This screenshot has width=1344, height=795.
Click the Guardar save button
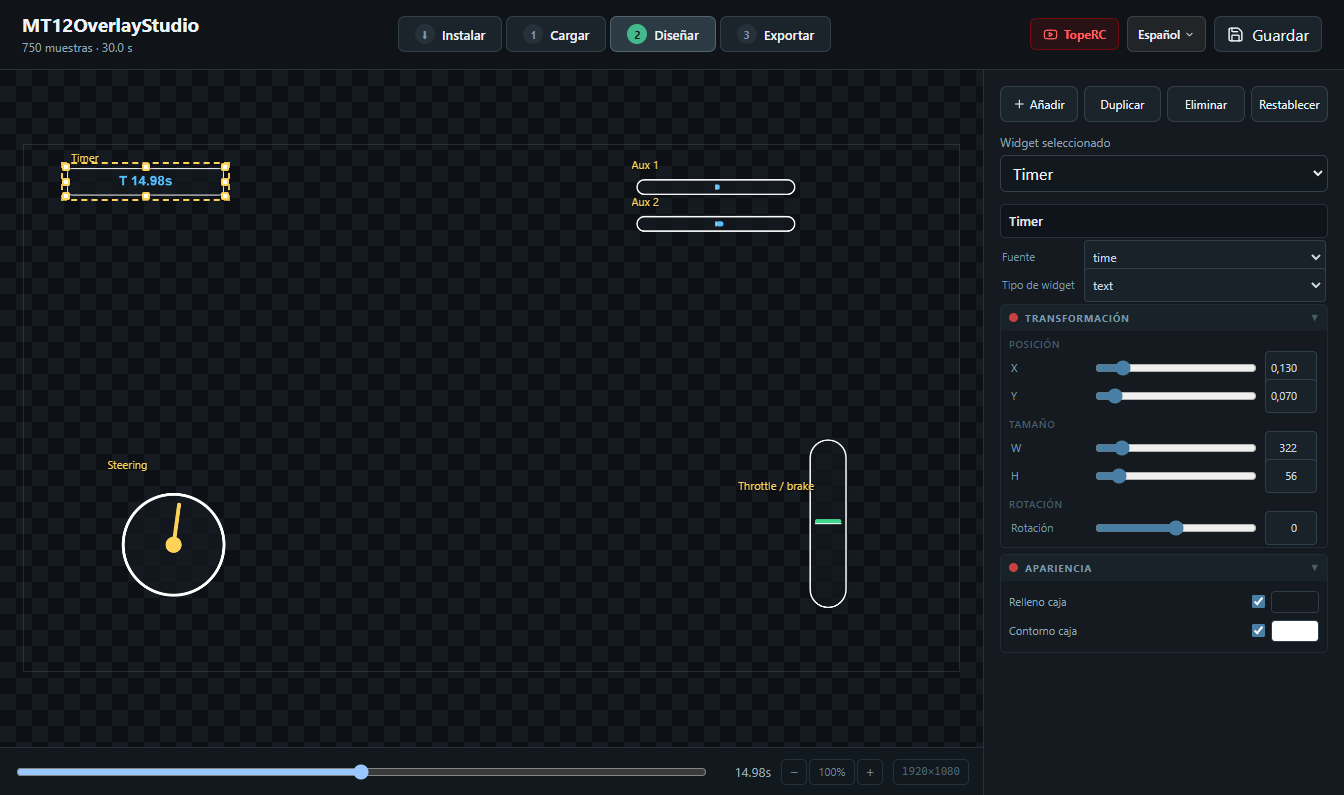[x=1268, y=34]
